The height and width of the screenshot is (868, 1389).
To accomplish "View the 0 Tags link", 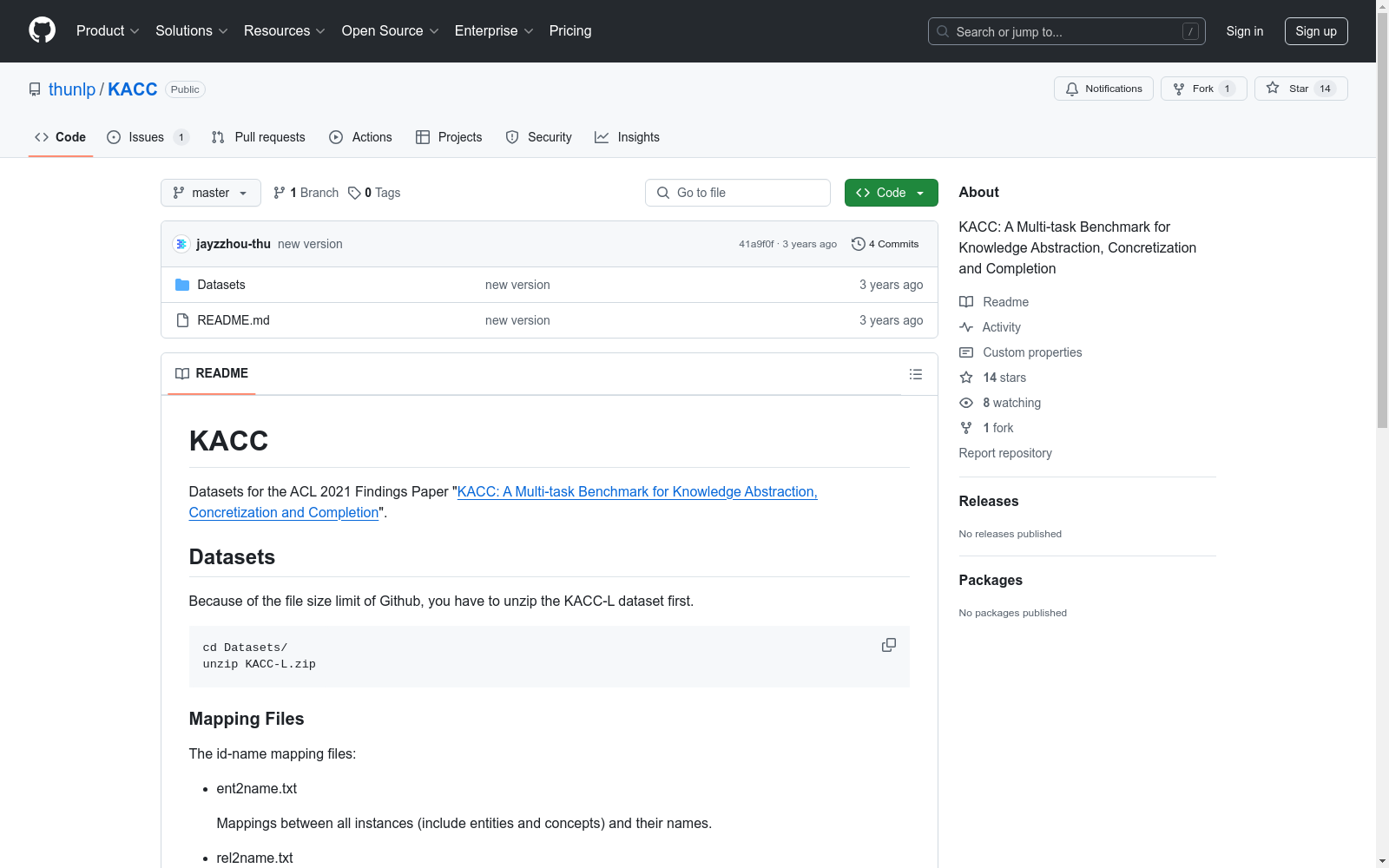I will (x=374, y=193).
